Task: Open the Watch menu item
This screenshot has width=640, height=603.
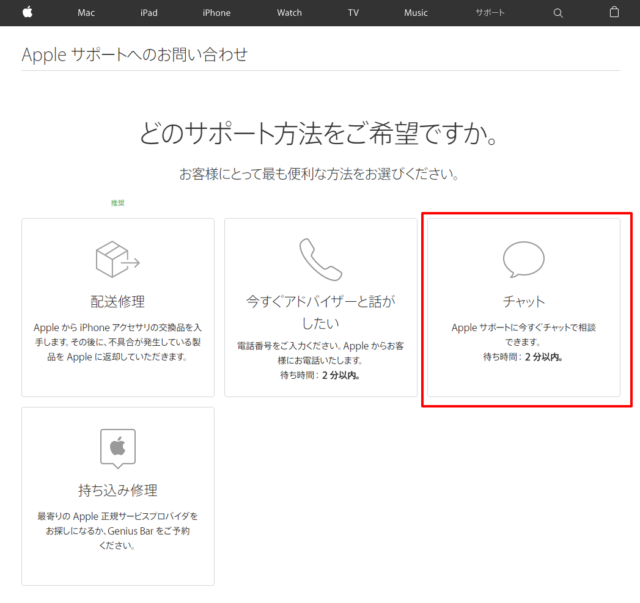Action: pyautogui.click(x=289, y=13)
